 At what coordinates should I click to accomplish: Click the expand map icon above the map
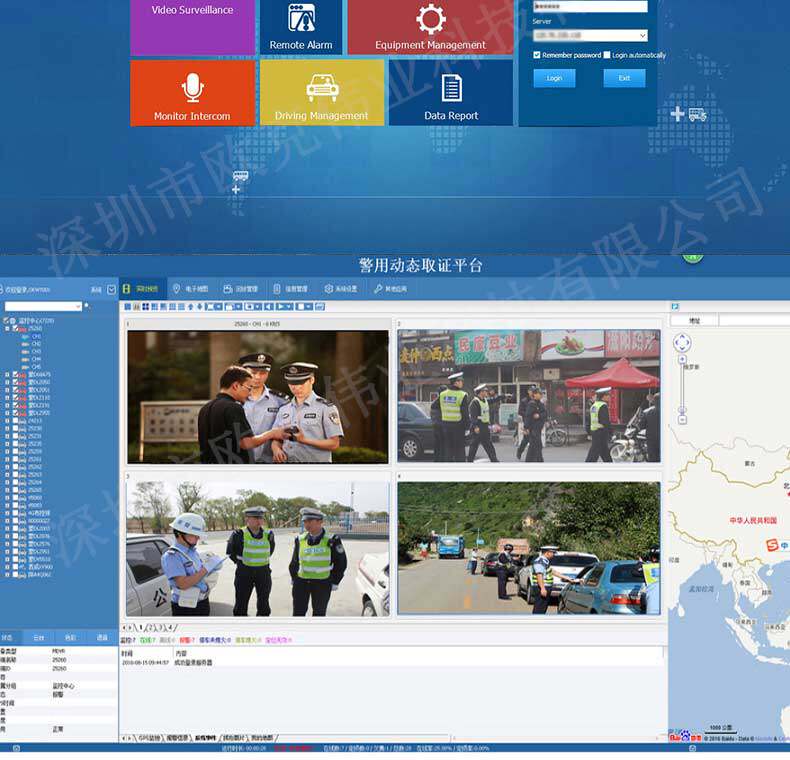click(675, 306)
